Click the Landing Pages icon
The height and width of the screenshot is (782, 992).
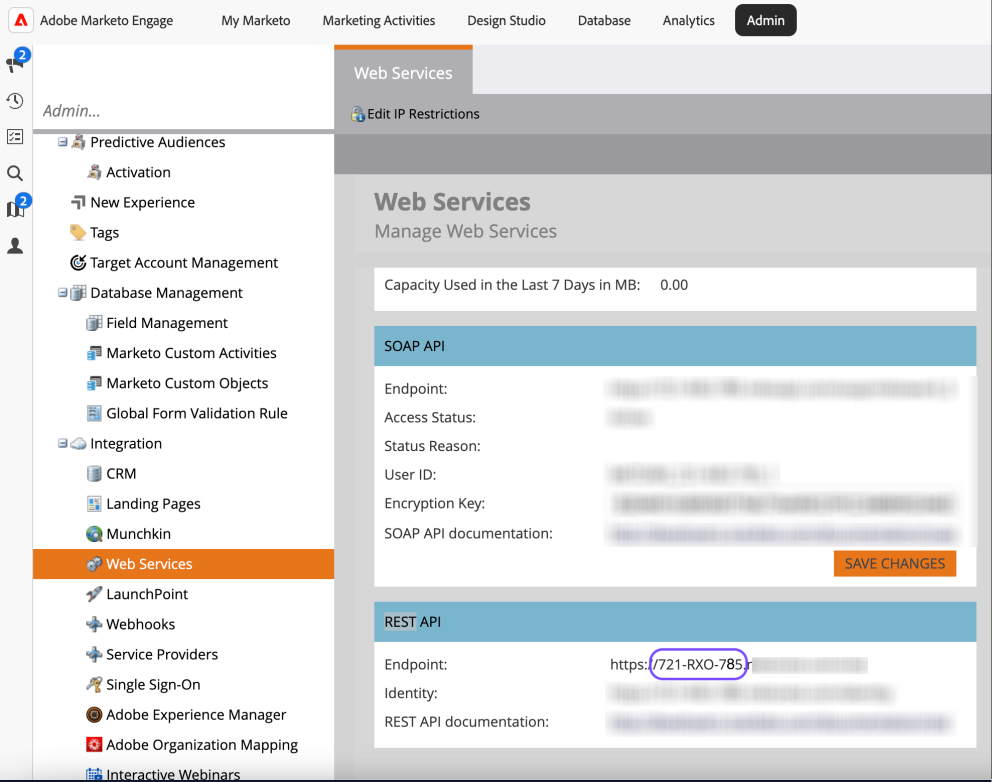[x=94, y=504]
